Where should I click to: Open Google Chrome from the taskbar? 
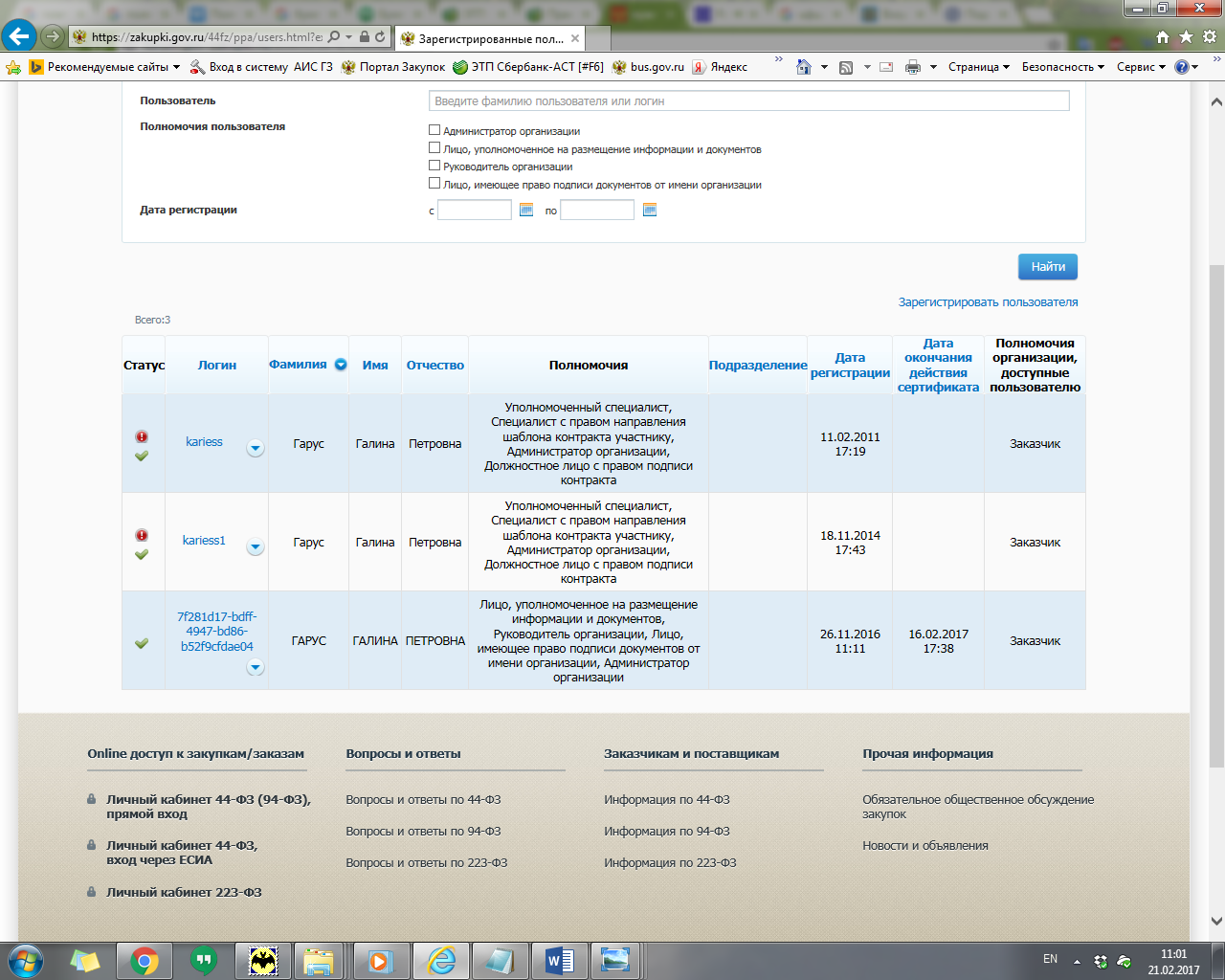[x=145, y=960]
